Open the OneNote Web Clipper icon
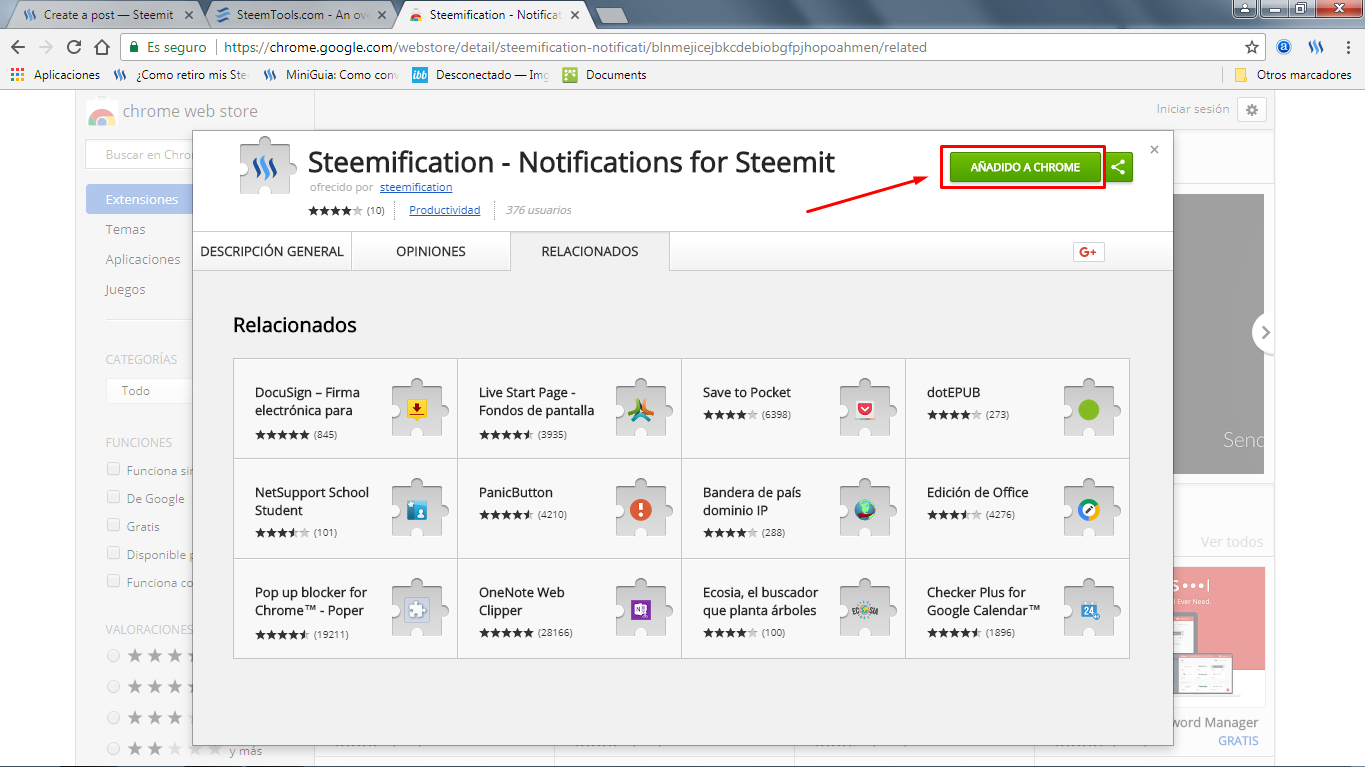Screen dimensions: 1365x767 coord(640,608)
